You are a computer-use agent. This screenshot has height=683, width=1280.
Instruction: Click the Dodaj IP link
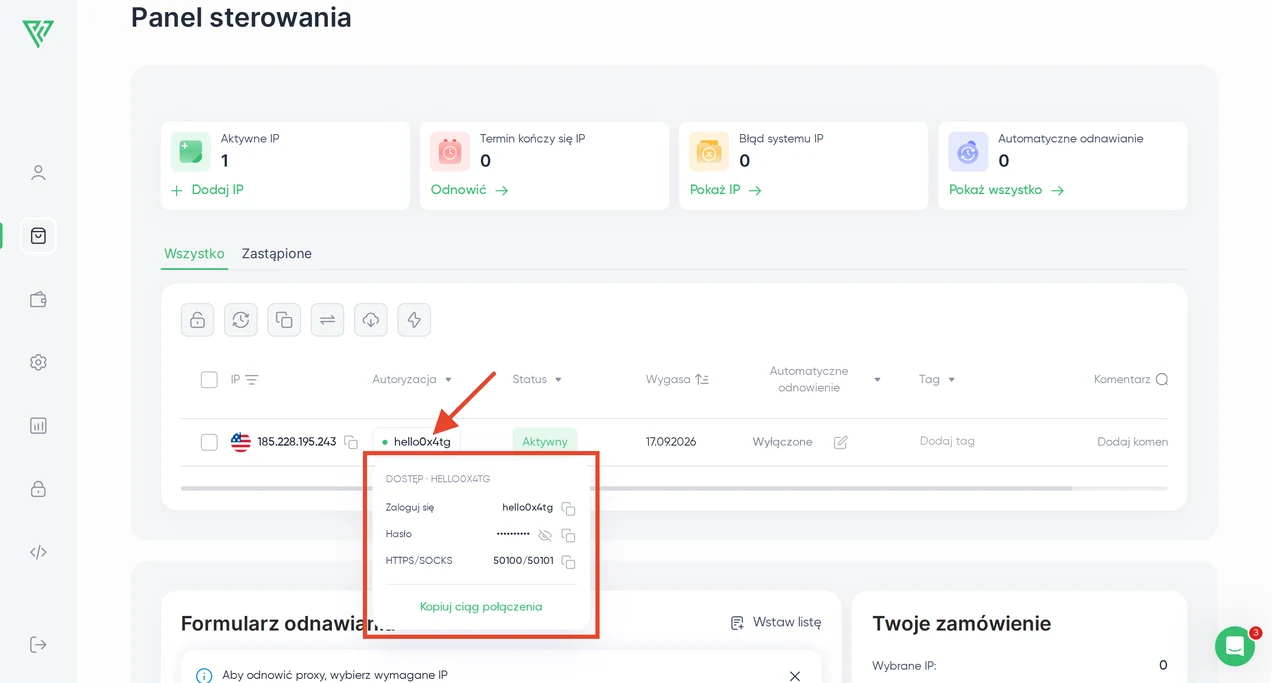[207, 190]
